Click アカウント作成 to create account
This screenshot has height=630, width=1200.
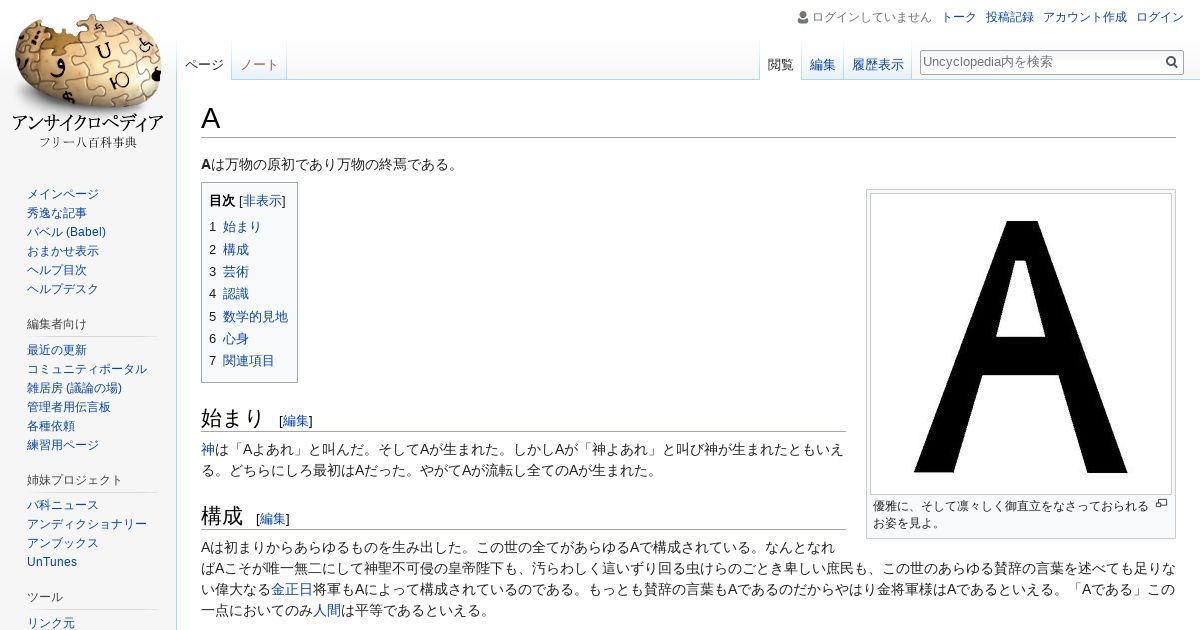(x=1084, y=17)
